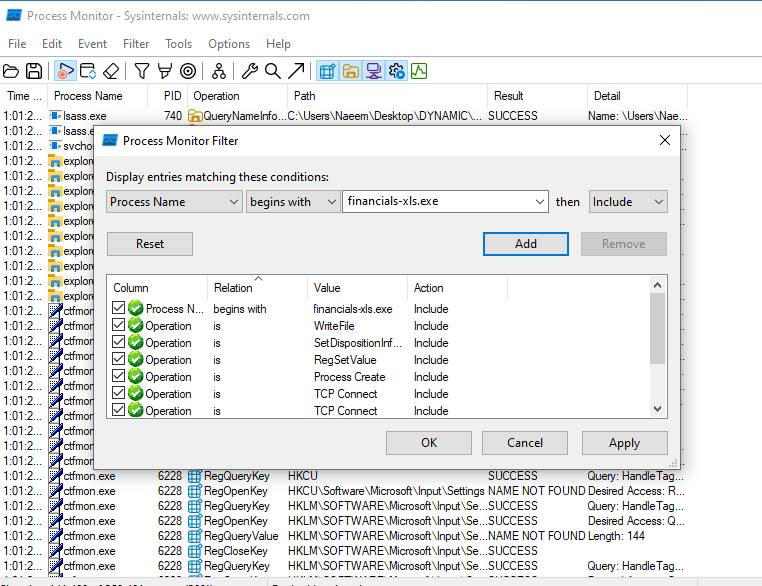The width and height of the screenshot is (762, 586).
Task: Click the green check icon of the RegSetValue filter
Action: click(x=136, y=360)
